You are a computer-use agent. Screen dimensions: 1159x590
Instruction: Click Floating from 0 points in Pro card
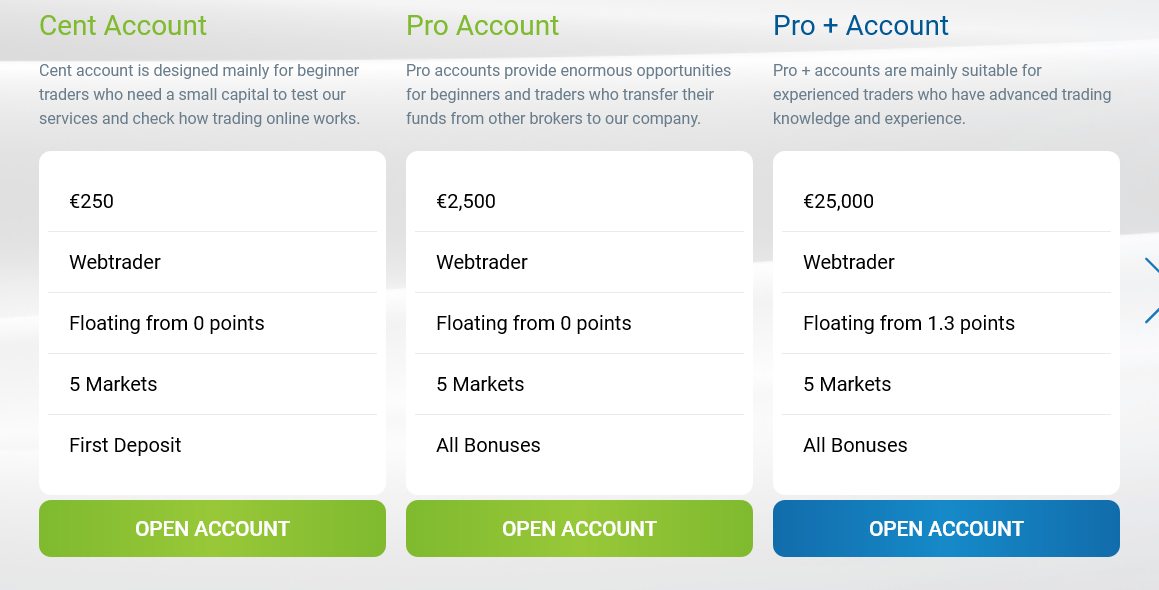pyautogui.click(x=580, y=323)
